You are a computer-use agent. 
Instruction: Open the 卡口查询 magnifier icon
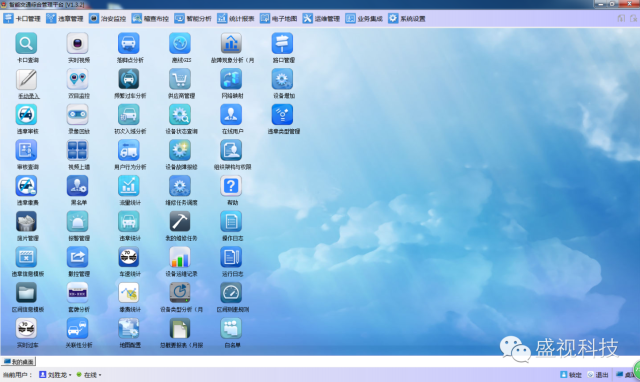26,43
